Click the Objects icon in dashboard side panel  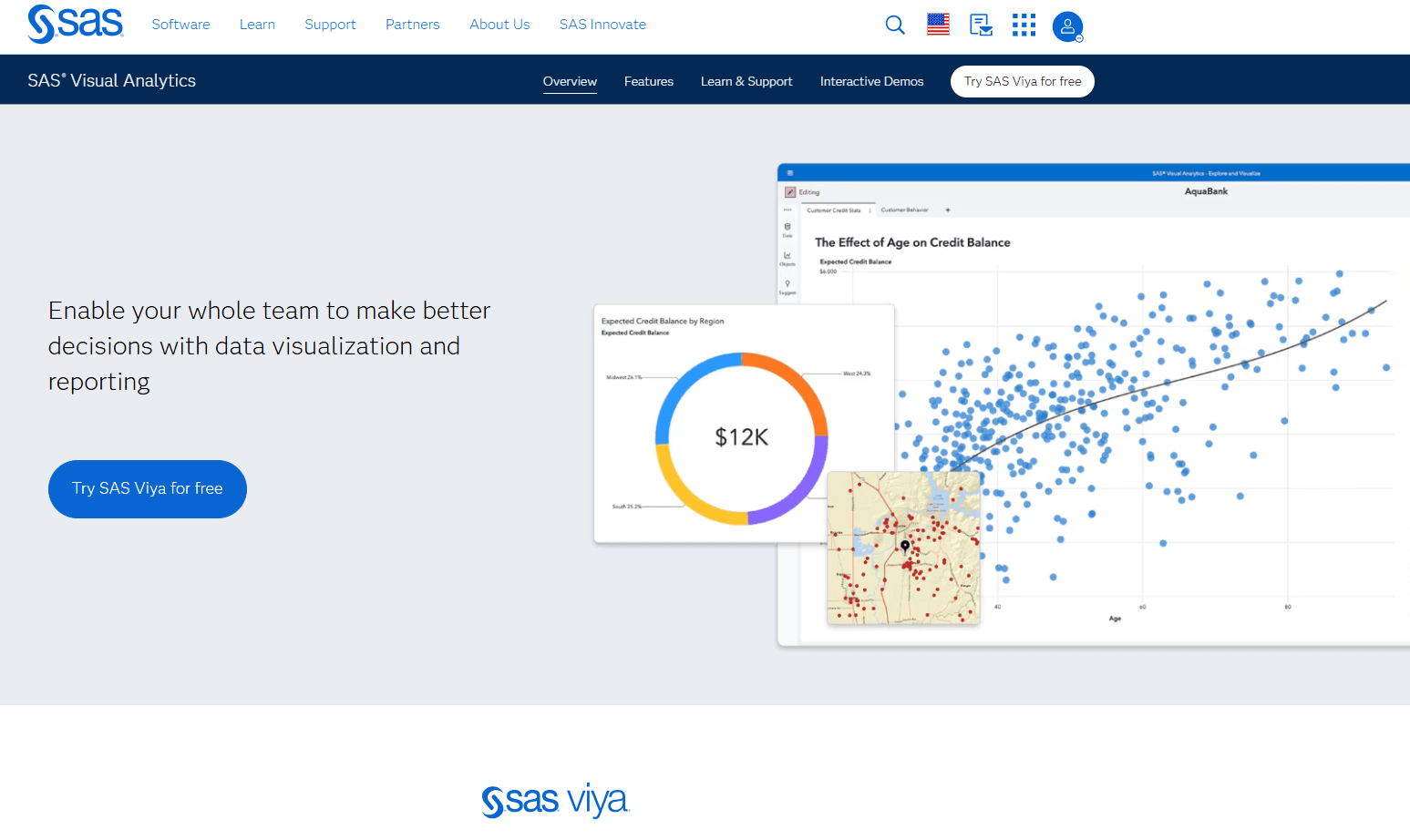point(787,259)
